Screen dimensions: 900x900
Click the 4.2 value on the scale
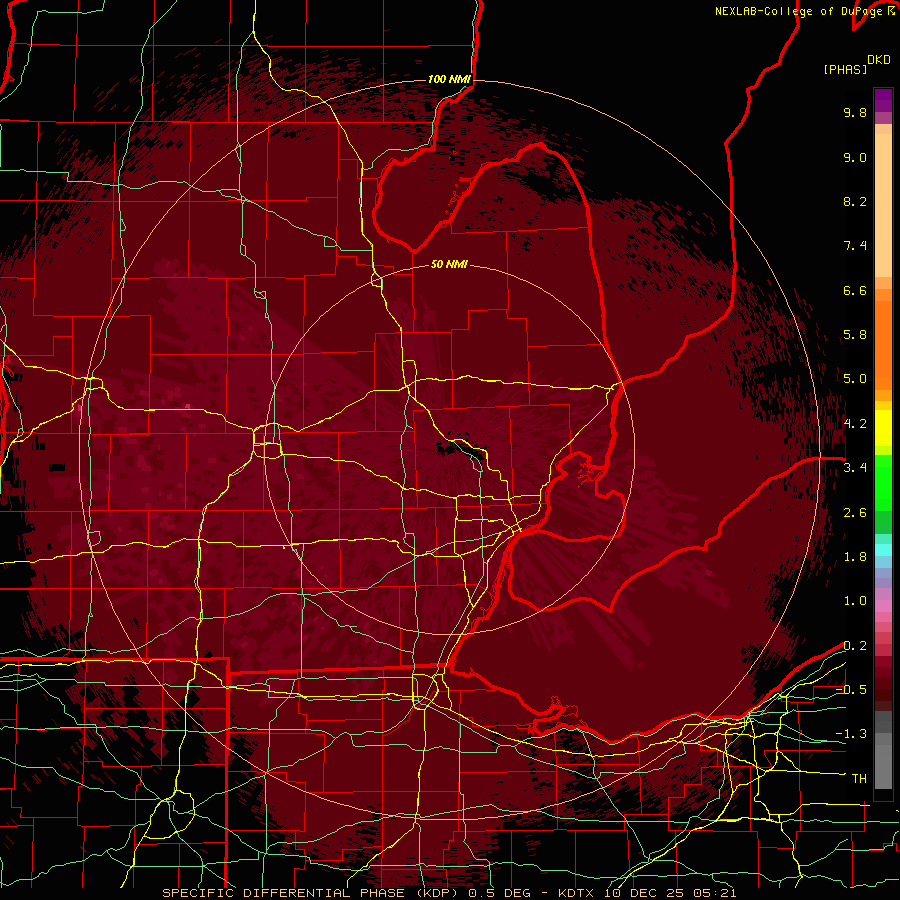point(855,424)
